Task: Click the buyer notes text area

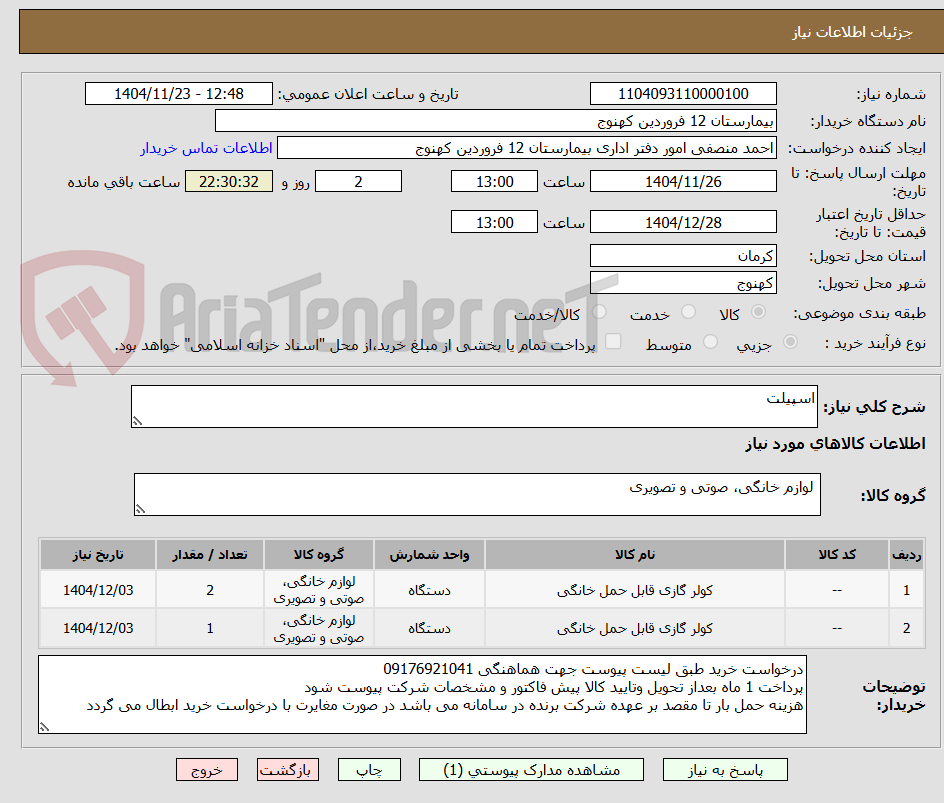Action: 422,695
